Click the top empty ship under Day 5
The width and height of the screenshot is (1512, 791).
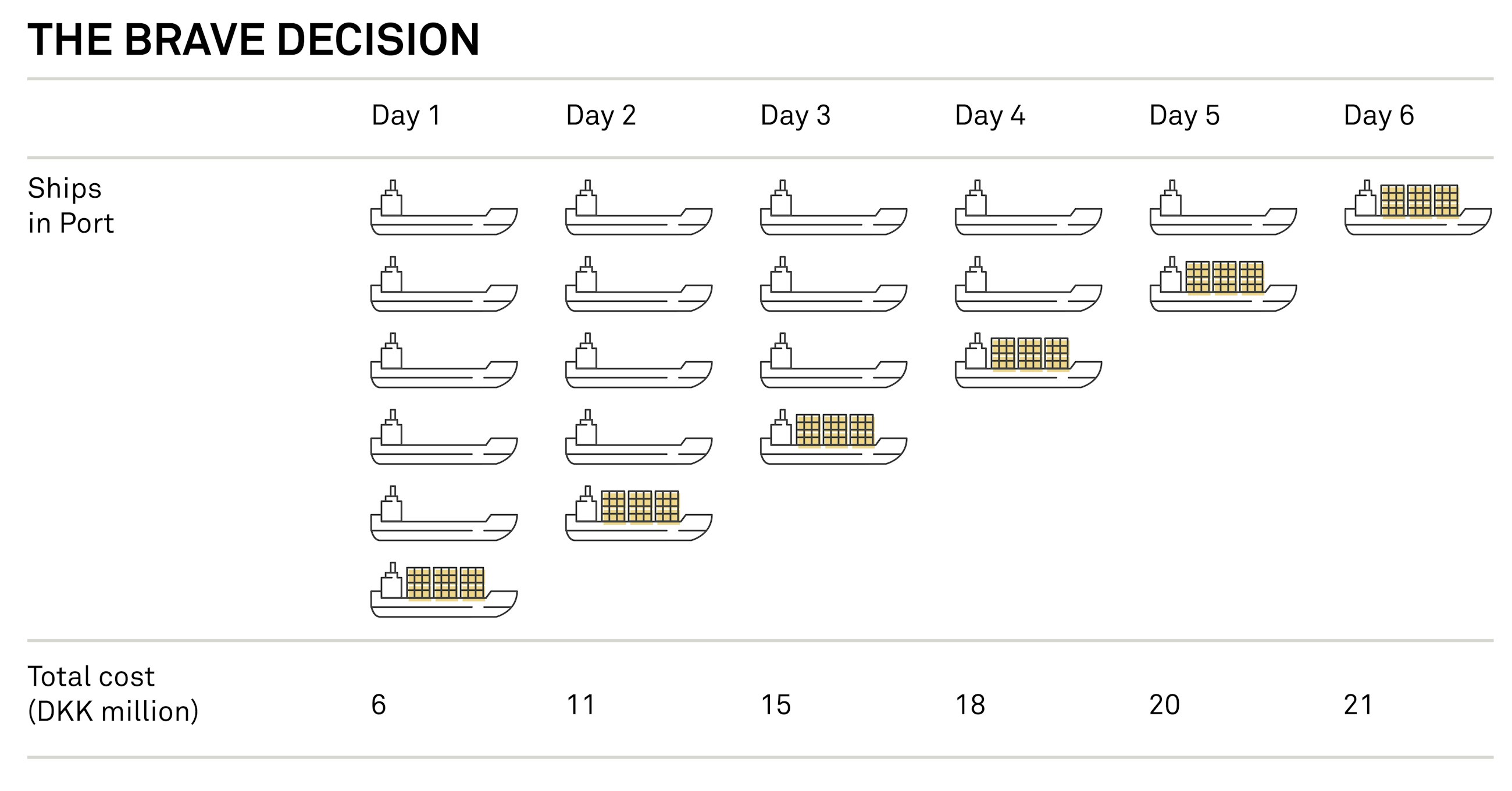[1223, 208]
